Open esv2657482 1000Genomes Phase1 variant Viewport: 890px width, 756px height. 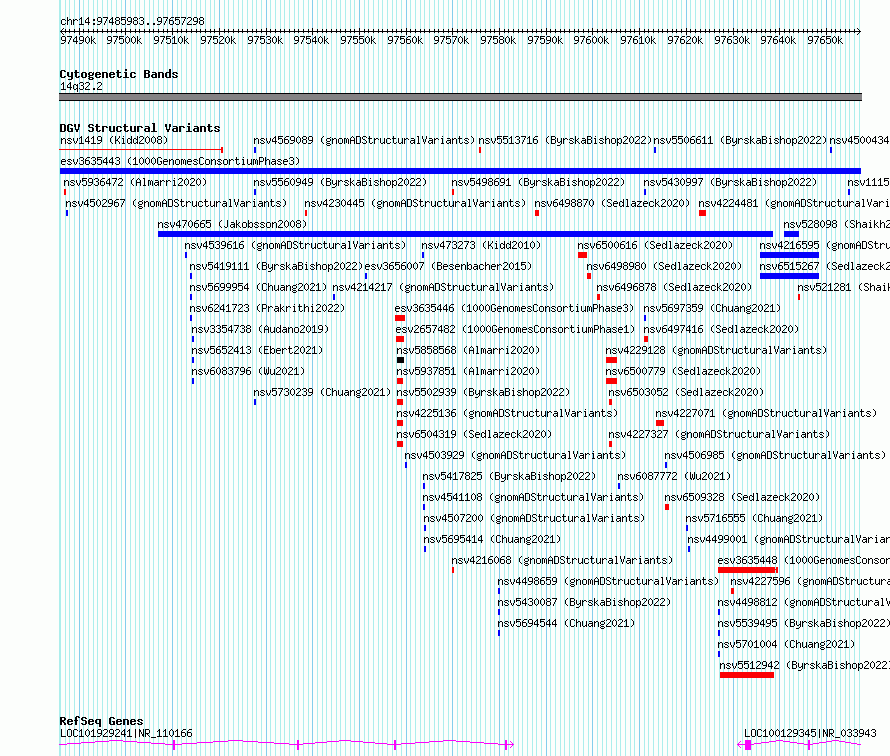coord(515,329)
